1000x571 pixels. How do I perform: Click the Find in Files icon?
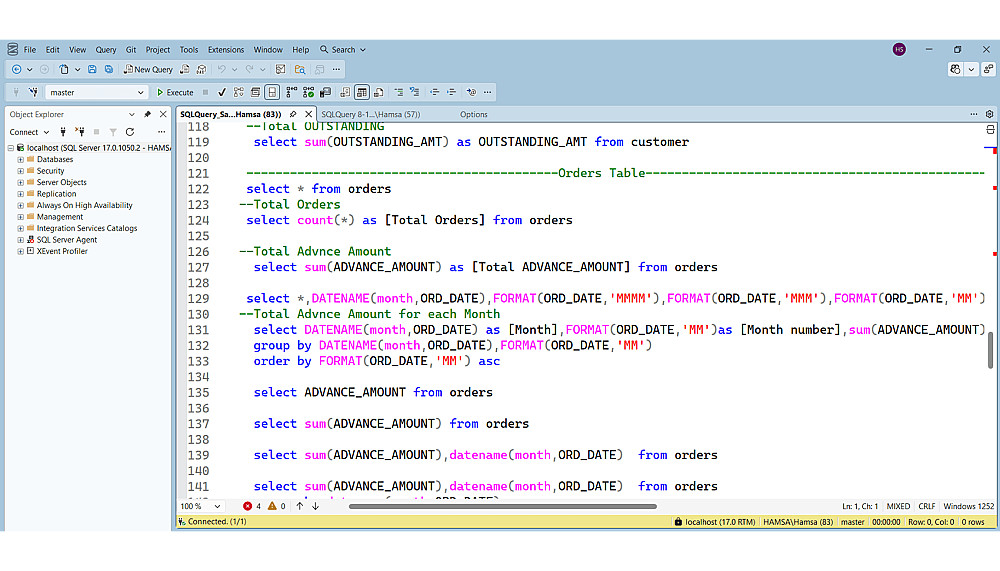click(x=300, y=69)
